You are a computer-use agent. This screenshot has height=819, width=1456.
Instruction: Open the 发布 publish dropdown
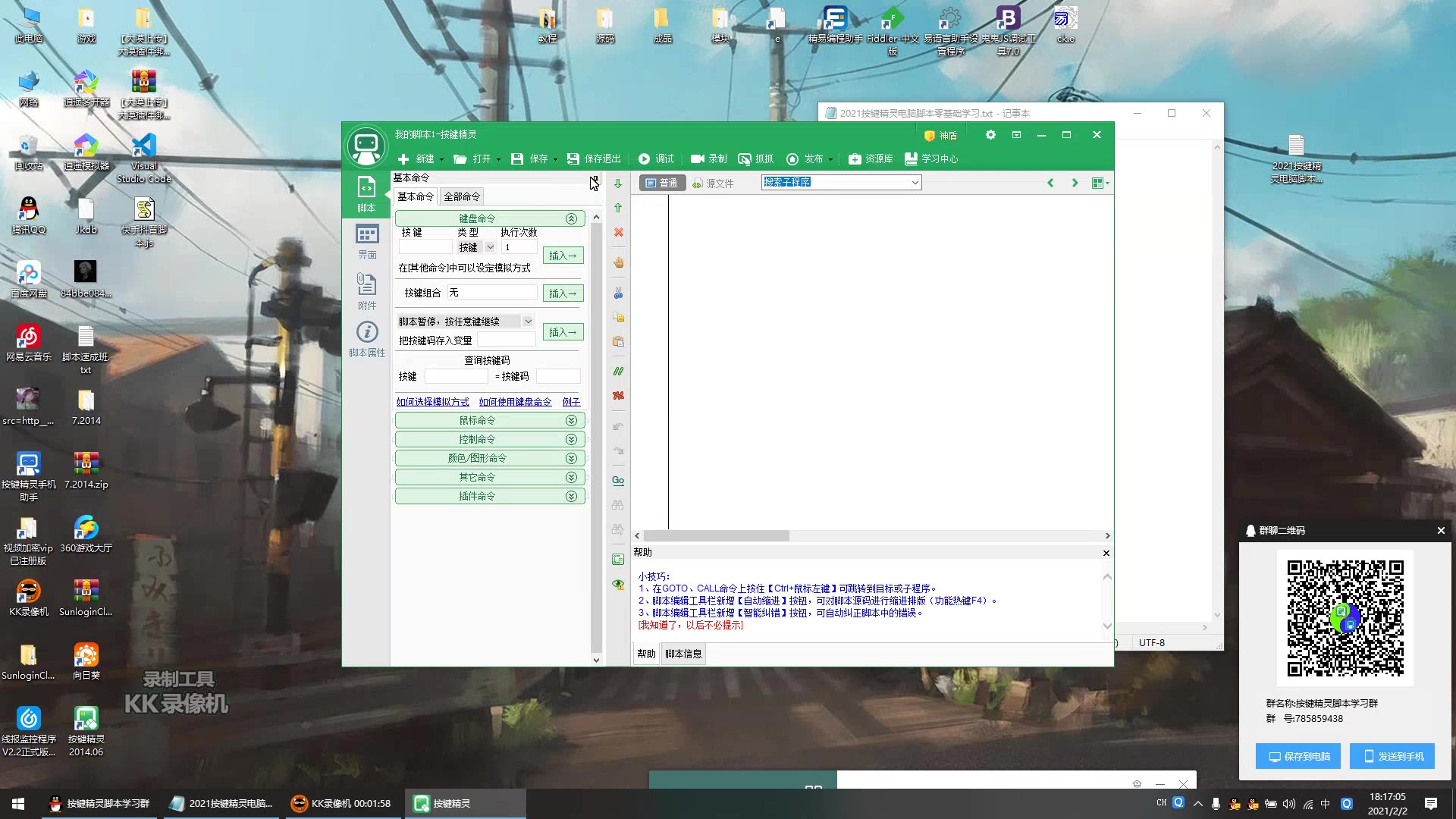click(x=830, y=159)
